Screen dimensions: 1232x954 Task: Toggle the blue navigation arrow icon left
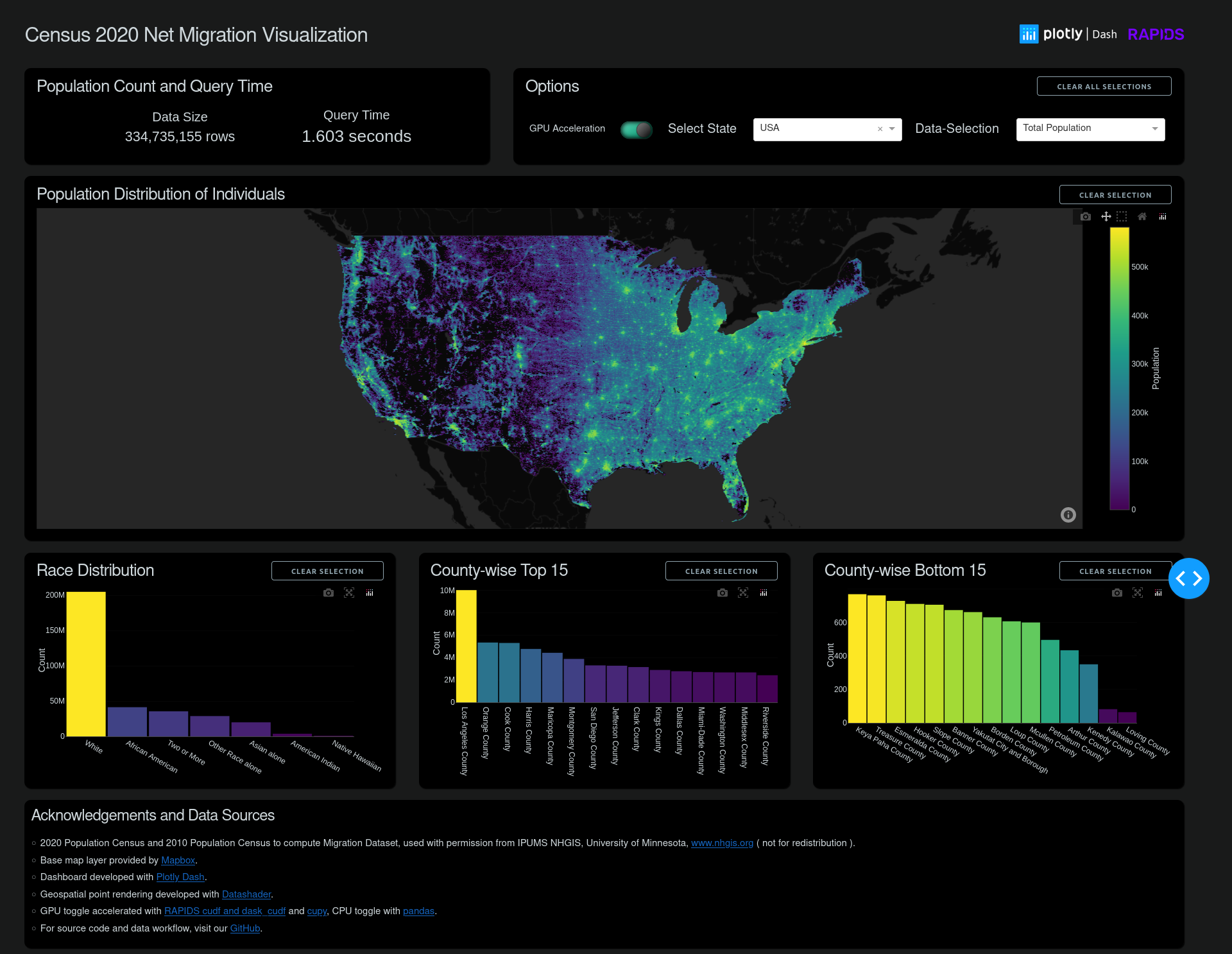tap(1180, 578)
